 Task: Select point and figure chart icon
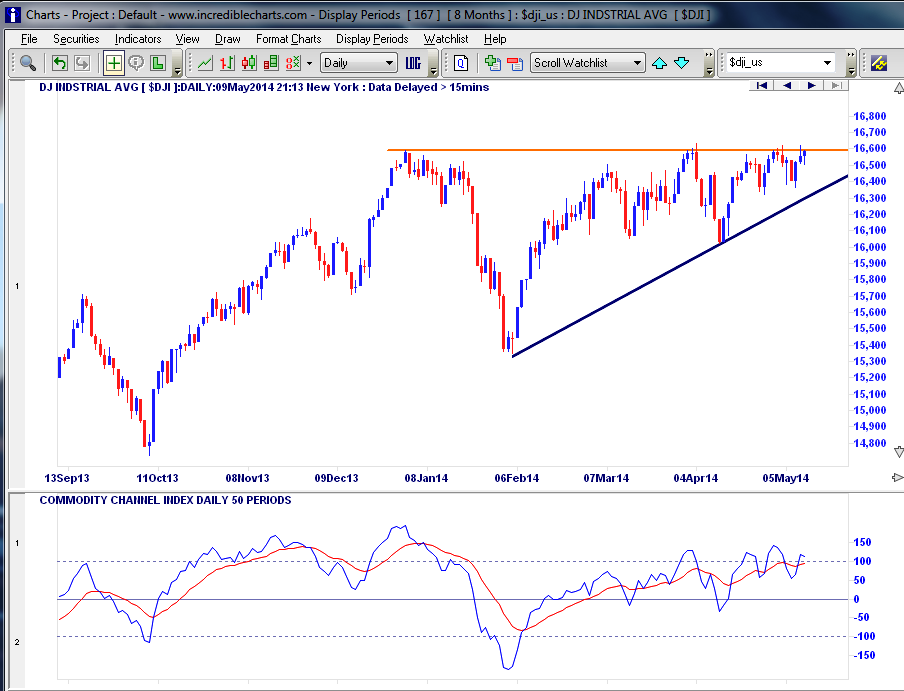click(x=293, y=63)
